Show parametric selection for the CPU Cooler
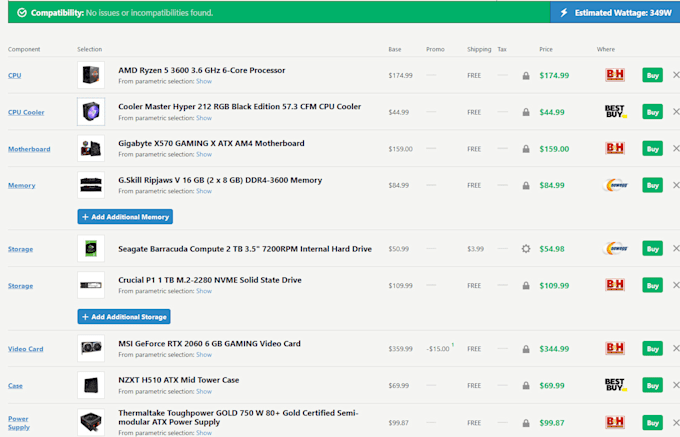Image resolution: width=680 pixels, height=437 pixels. click(204, 118)
